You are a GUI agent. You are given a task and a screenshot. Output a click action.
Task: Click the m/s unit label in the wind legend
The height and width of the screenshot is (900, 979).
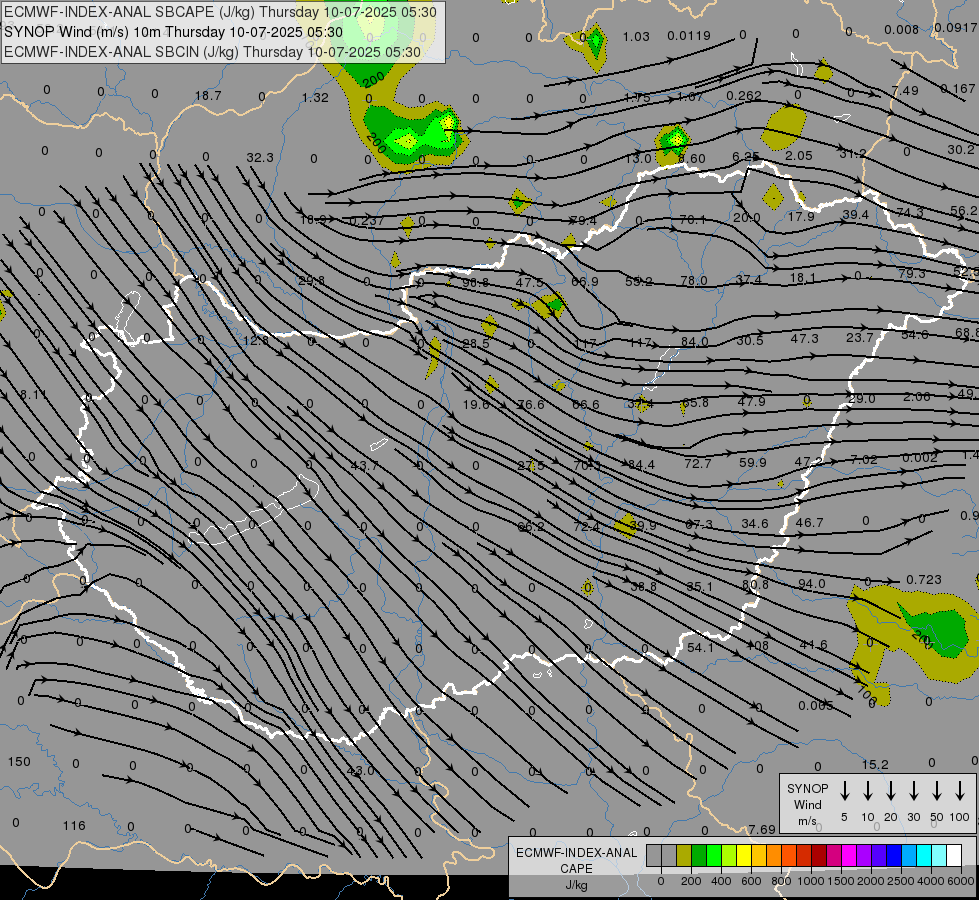point(807,821)
